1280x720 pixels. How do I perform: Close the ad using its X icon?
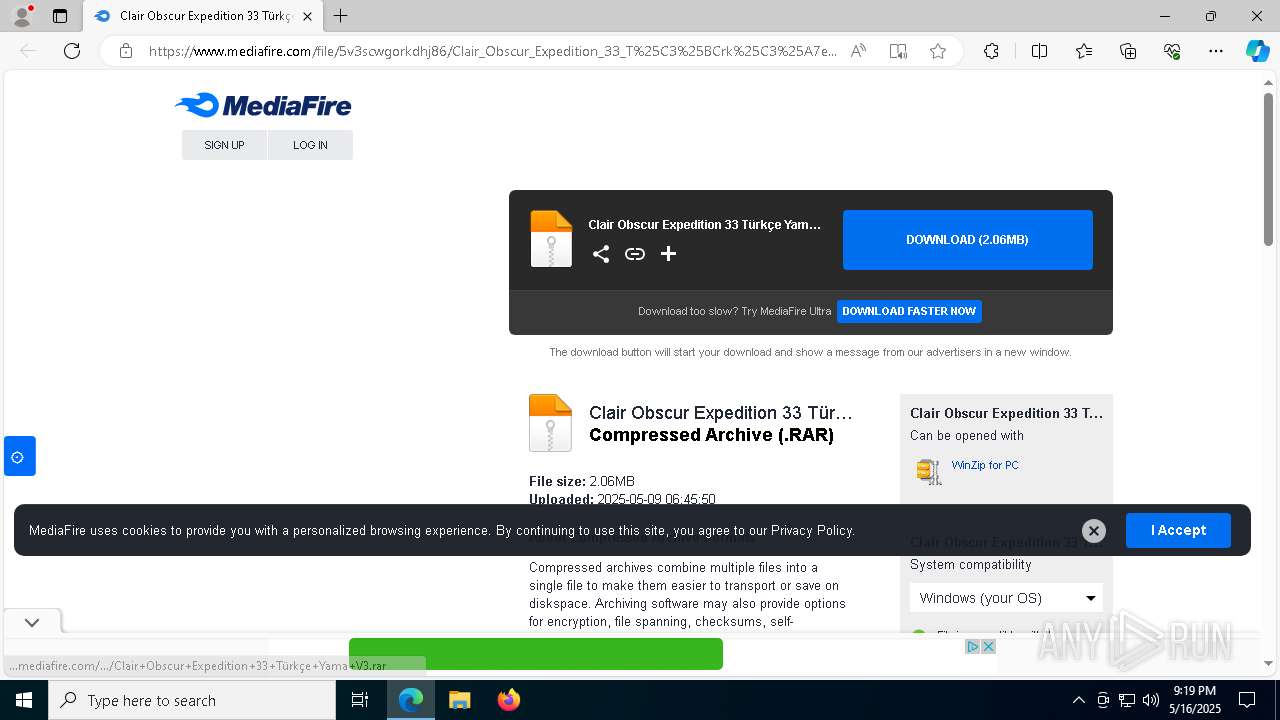click(x=988, y=647)
